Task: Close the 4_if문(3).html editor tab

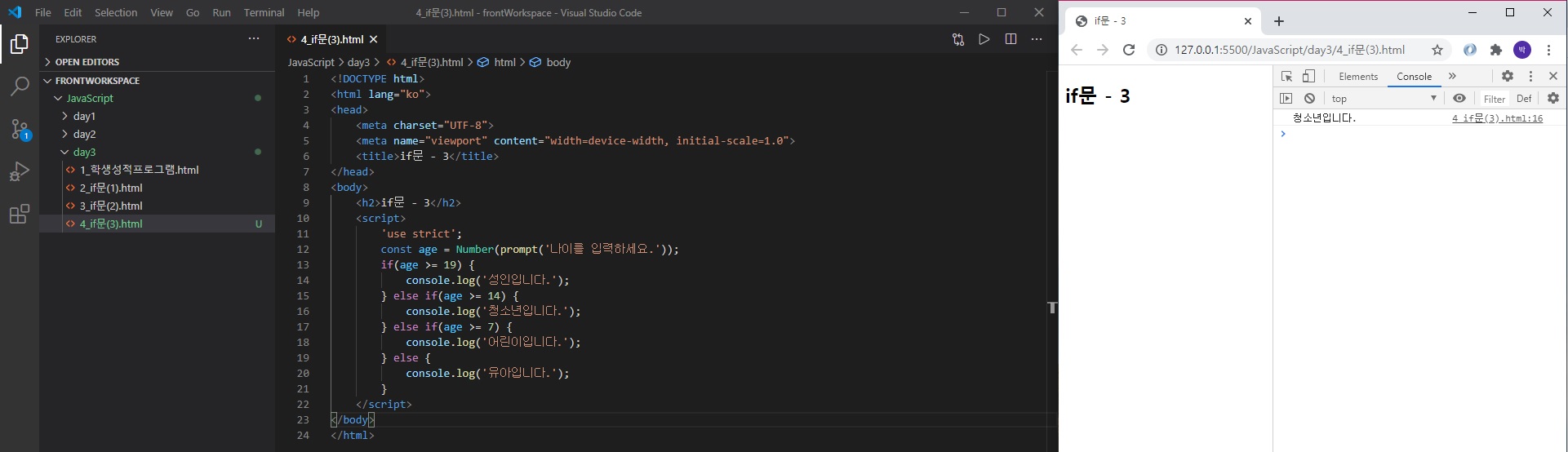Action: point(374,39)
